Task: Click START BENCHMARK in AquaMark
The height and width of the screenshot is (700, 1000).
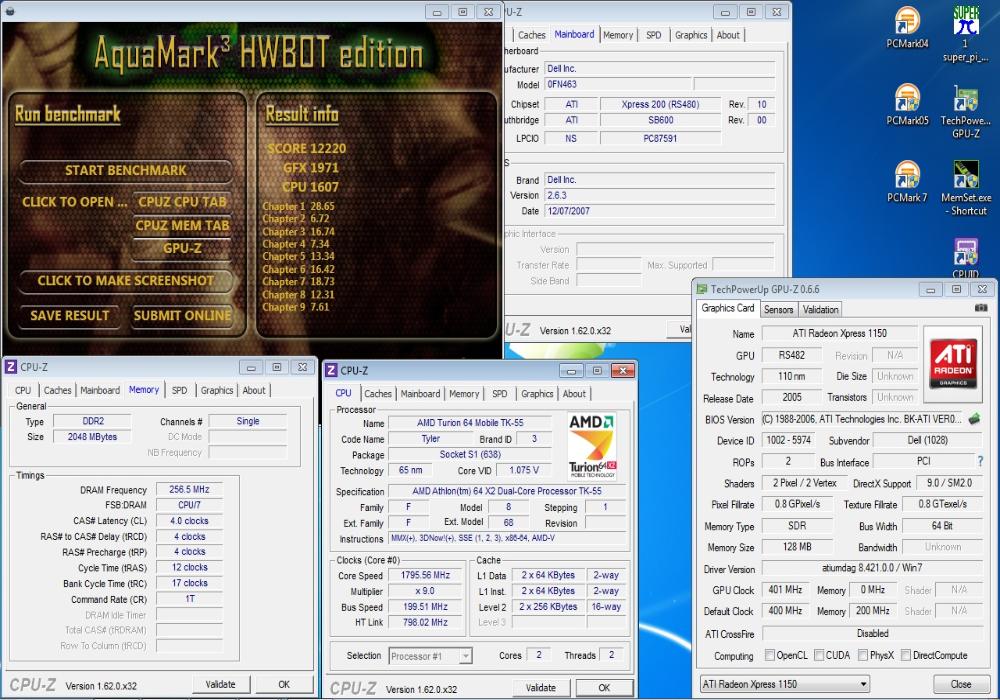Action: 126,170
